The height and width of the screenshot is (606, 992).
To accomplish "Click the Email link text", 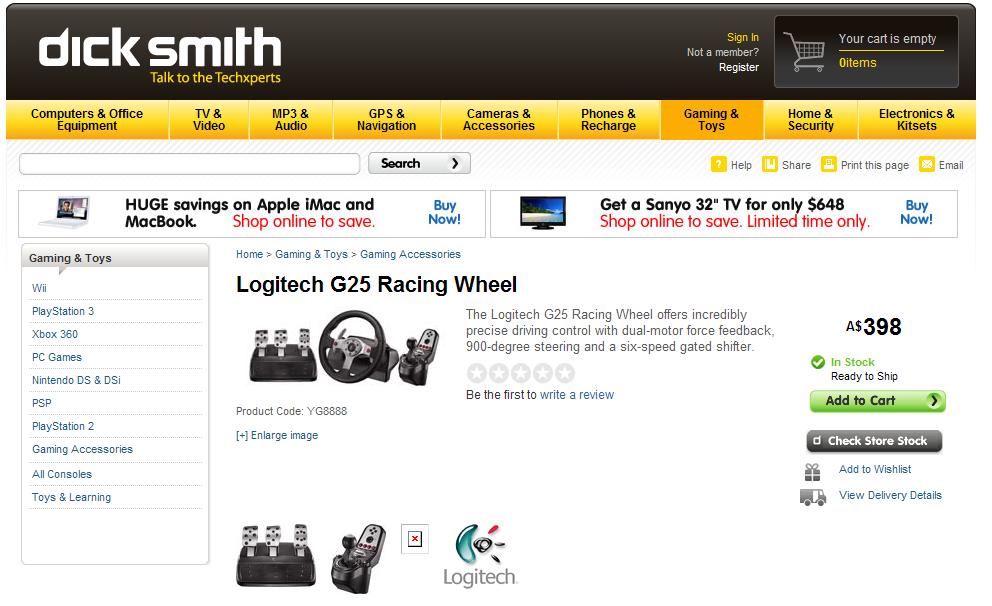I will coord(951,165).
